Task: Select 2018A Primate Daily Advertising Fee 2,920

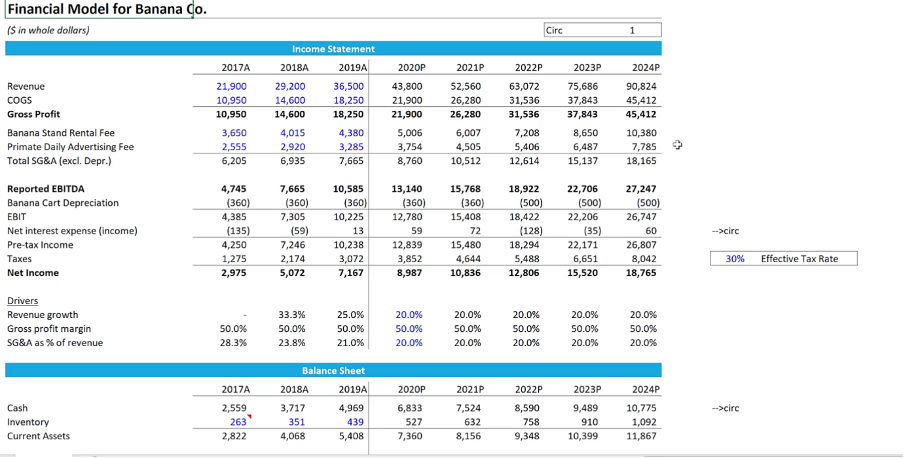Action: click(x=290, y=147)
